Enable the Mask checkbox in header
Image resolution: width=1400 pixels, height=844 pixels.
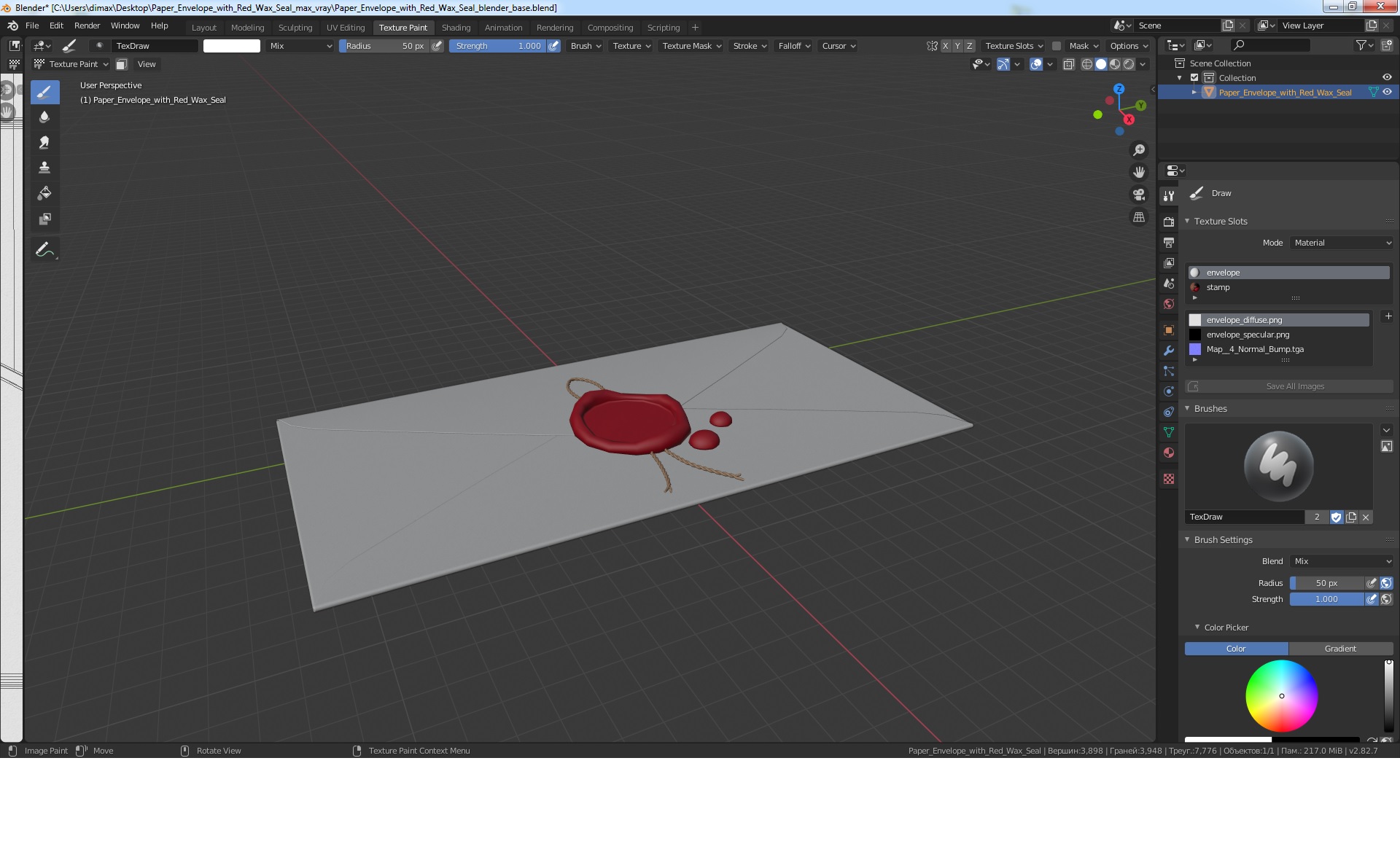(x=1057, y=46)
